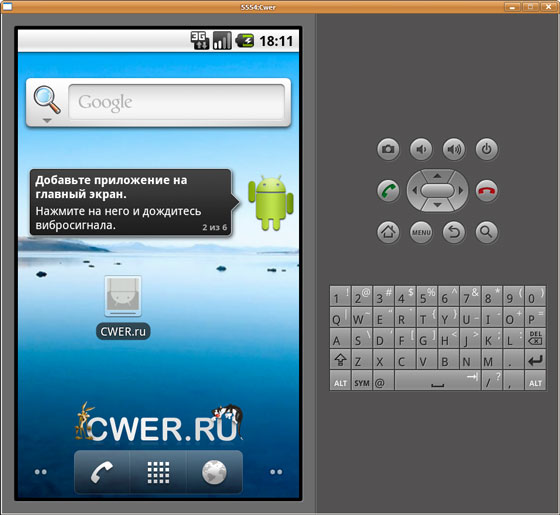
Task: Click the M key on emulator keyboard
Action: tap(492, 360)
